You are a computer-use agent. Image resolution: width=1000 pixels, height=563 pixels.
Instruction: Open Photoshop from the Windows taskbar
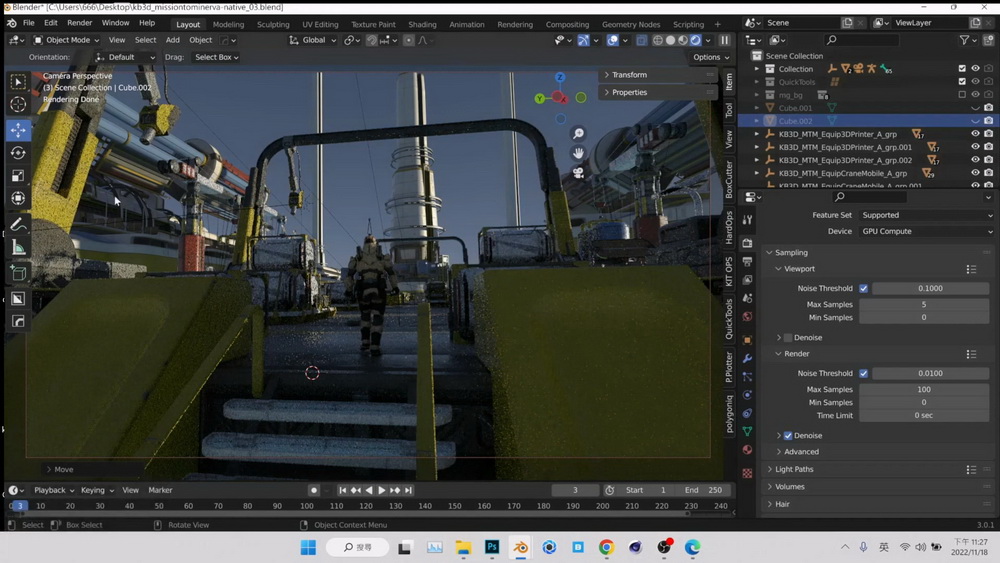pyautogui.click(x=492, y=547)
